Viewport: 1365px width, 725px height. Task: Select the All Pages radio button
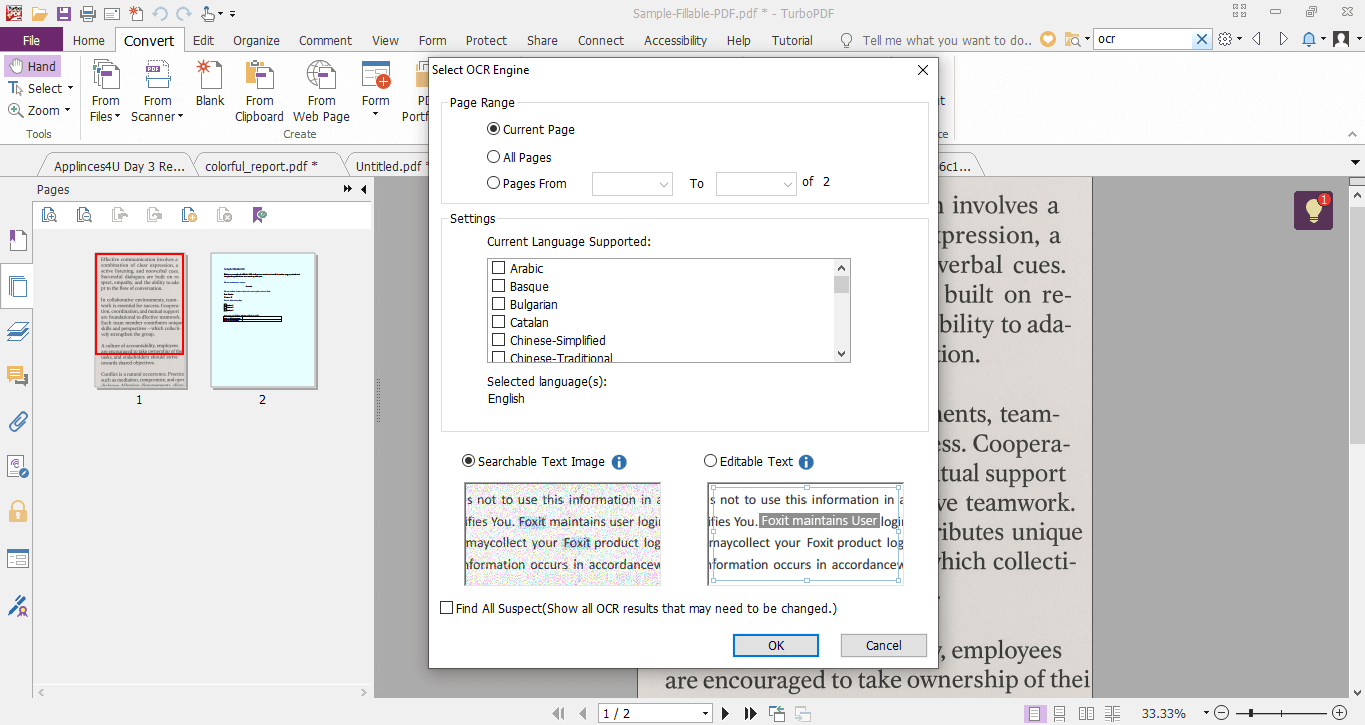pyautogui.click(x=492, y=156)
